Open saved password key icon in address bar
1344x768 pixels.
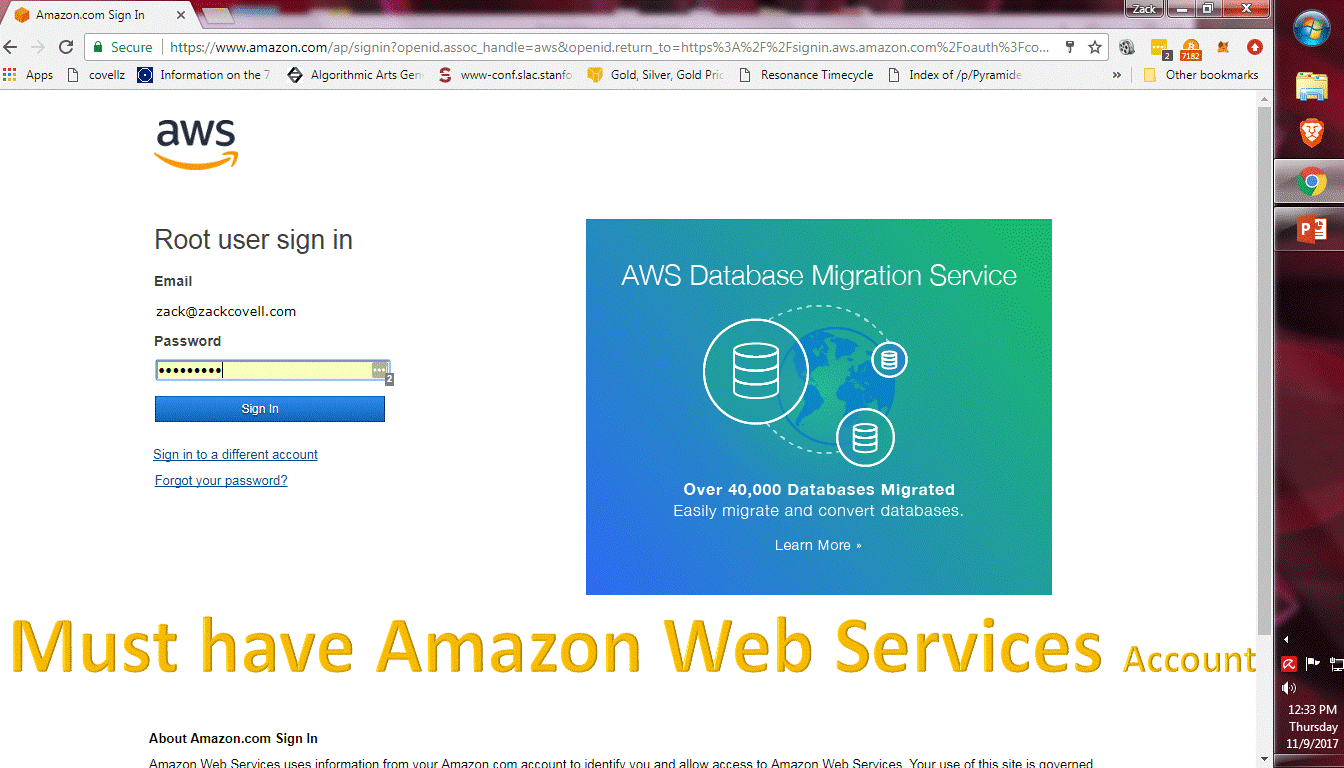point(1070,47)
